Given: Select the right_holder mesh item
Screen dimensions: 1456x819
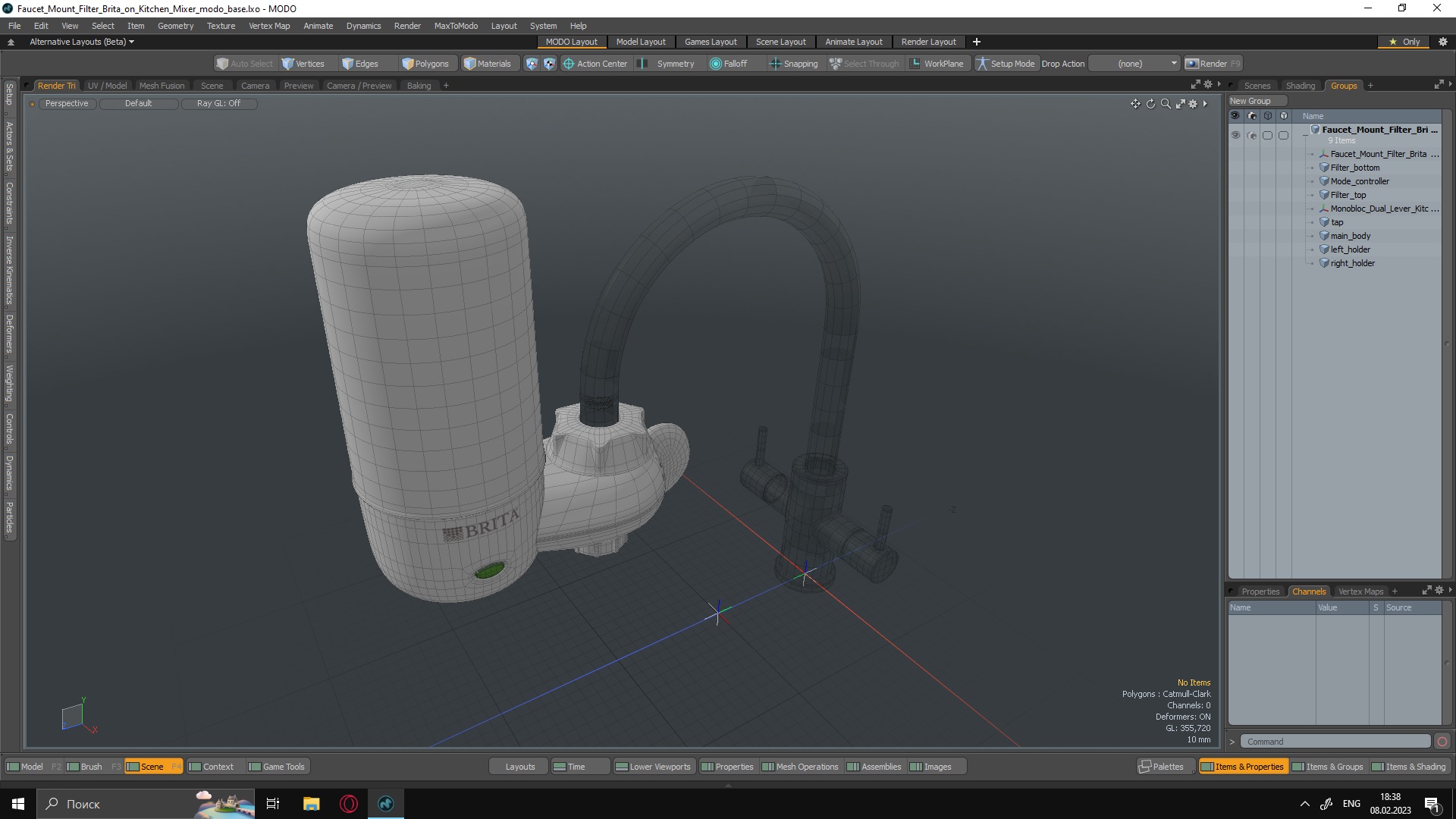Looking at the screenshot, I should click(x=1352, y=263).
